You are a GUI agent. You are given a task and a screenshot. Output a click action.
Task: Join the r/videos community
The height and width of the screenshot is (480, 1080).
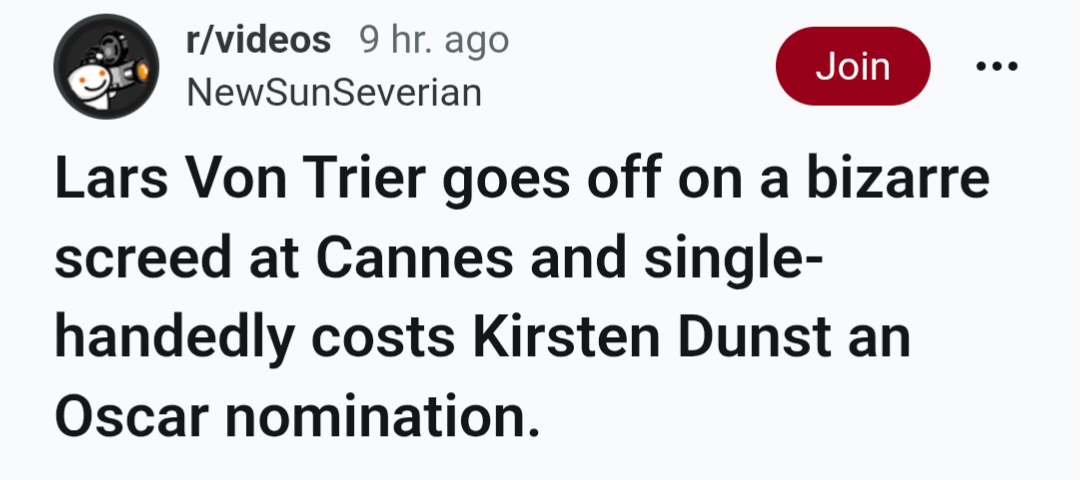[852, 67]
